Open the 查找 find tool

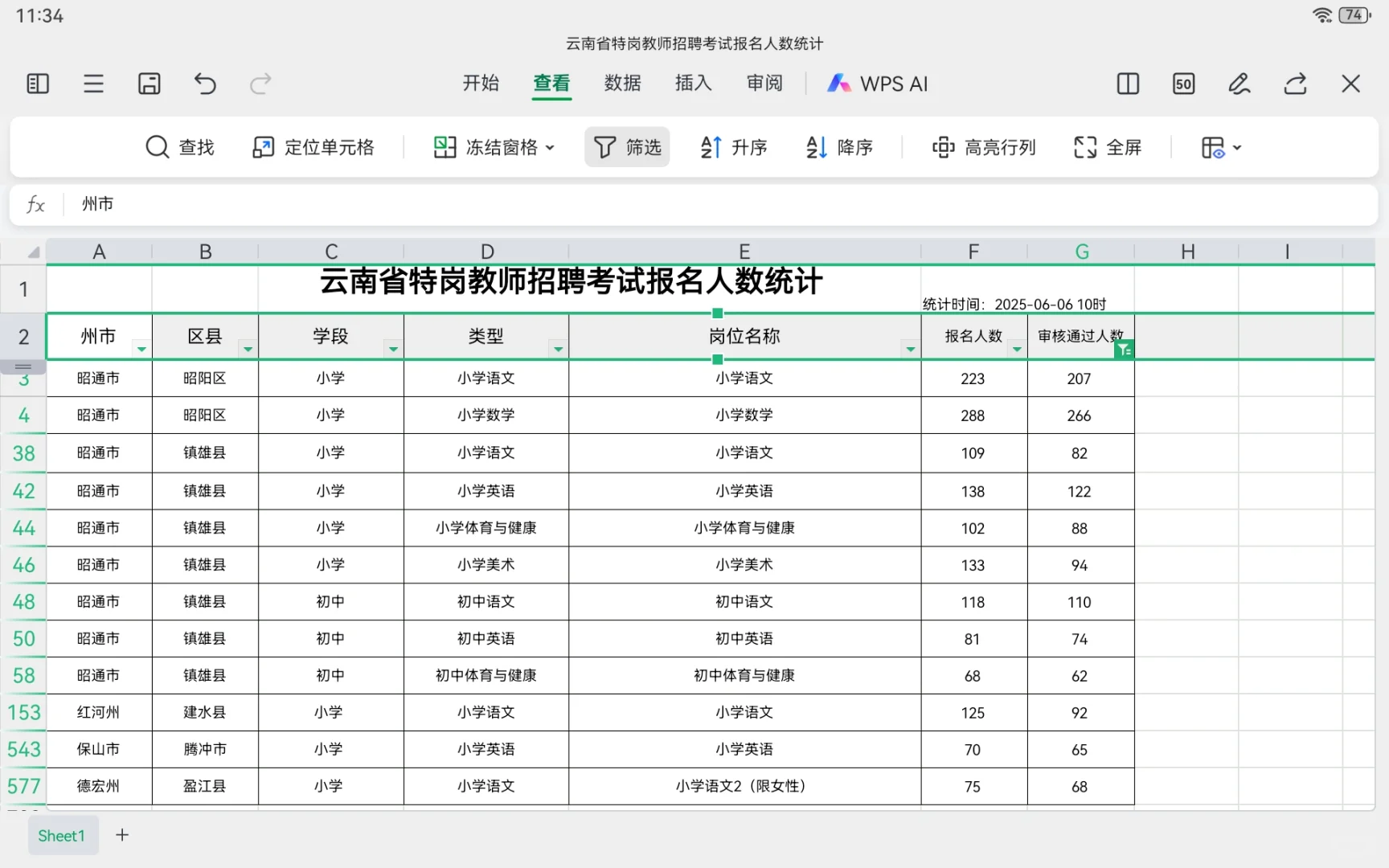(x=181, y=147)
